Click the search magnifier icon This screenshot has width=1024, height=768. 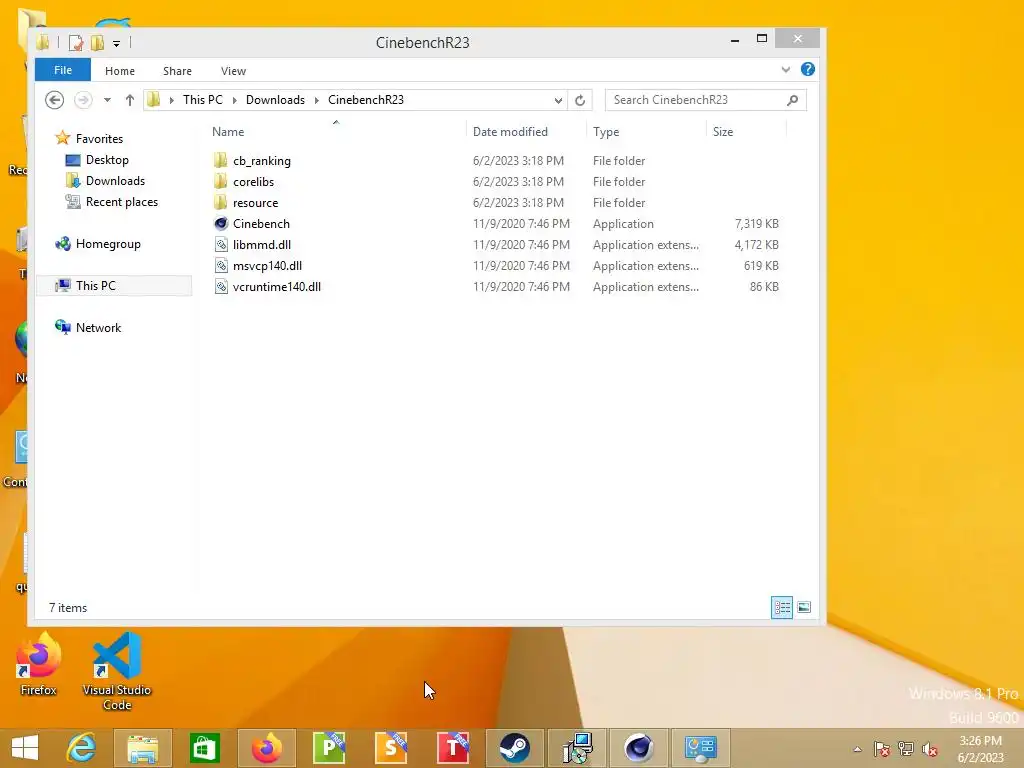pos(792,100)
